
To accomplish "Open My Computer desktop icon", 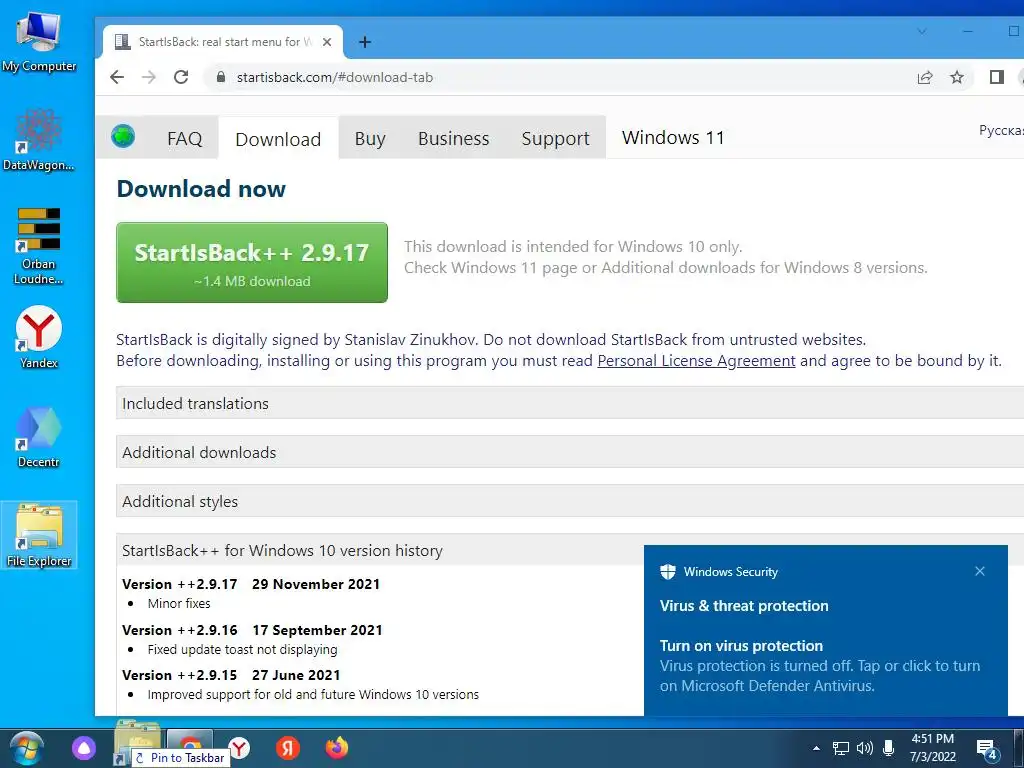I will pos(39,40).
